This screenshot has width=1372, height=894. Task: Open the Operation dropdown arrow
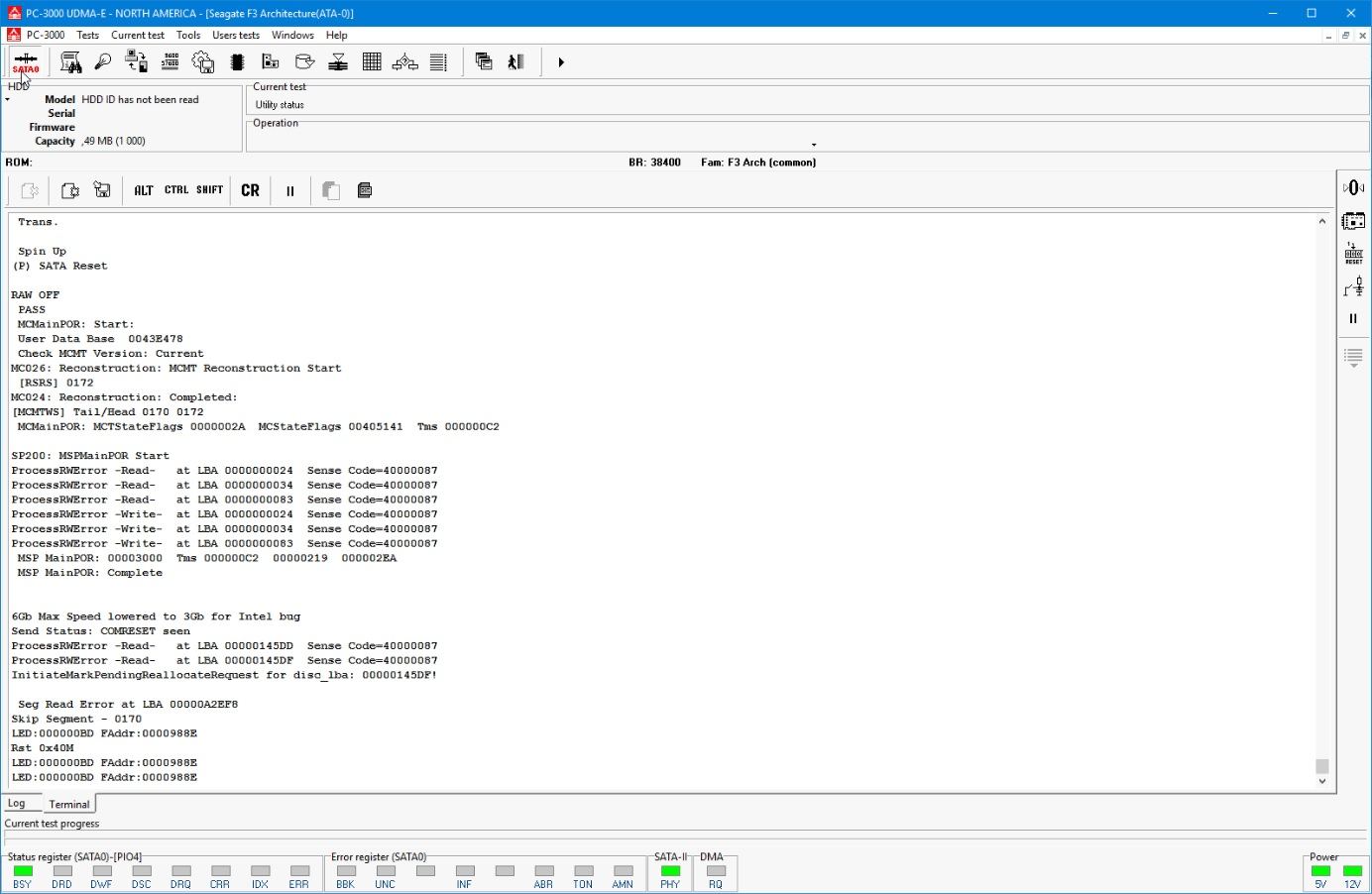[x=814, y=145]
